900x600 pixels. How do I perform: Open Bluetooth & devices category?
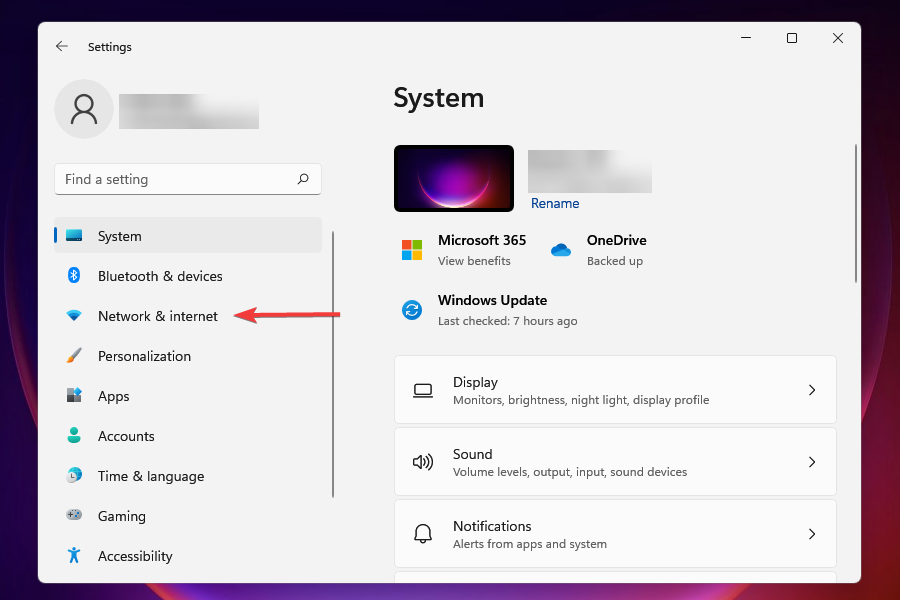pyautogui.click(x=160, y=276)
